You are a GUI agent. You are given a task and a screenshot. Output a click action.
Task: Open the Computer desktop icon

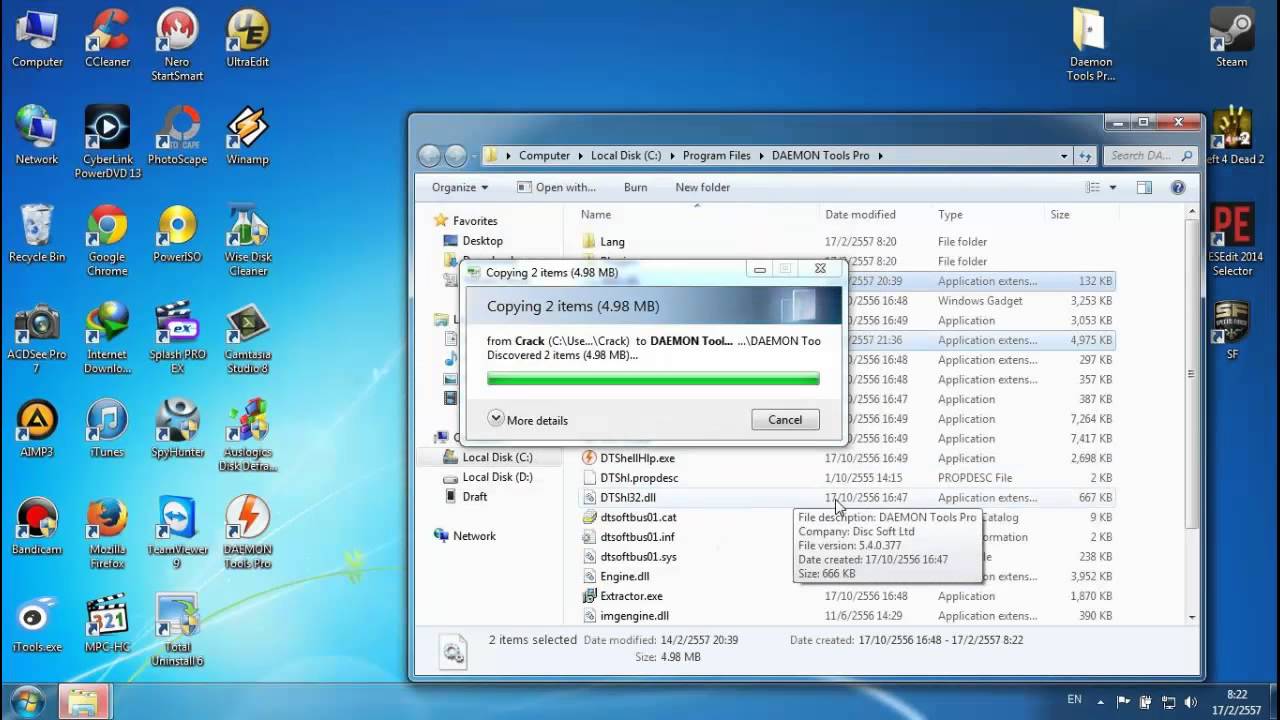pos(37,38)
